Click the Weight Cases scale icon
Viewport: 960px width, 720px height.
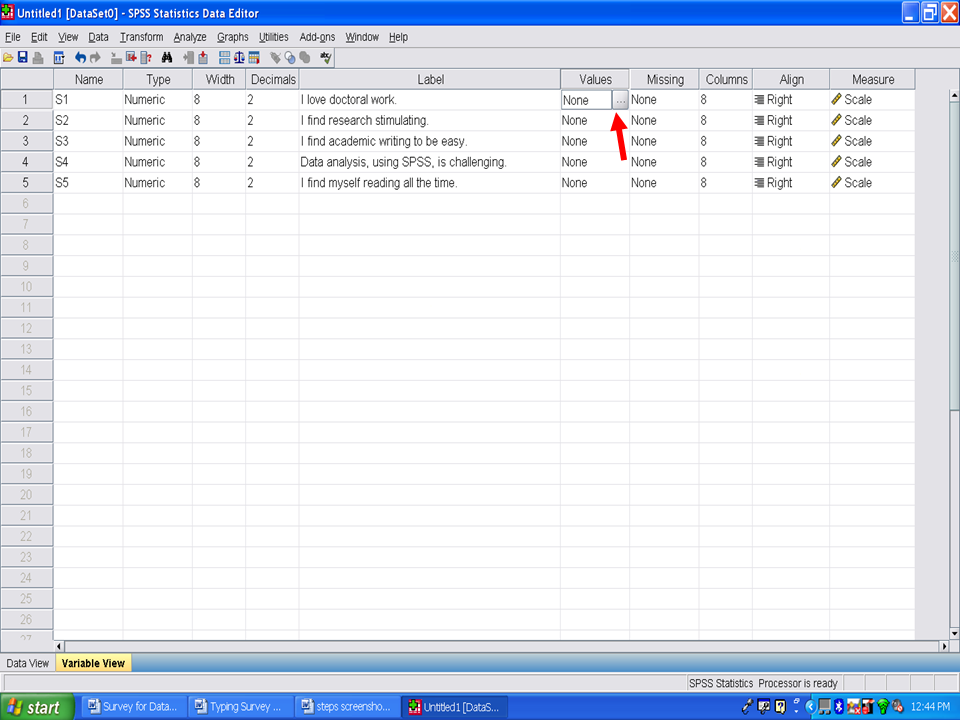click(239, 58)
